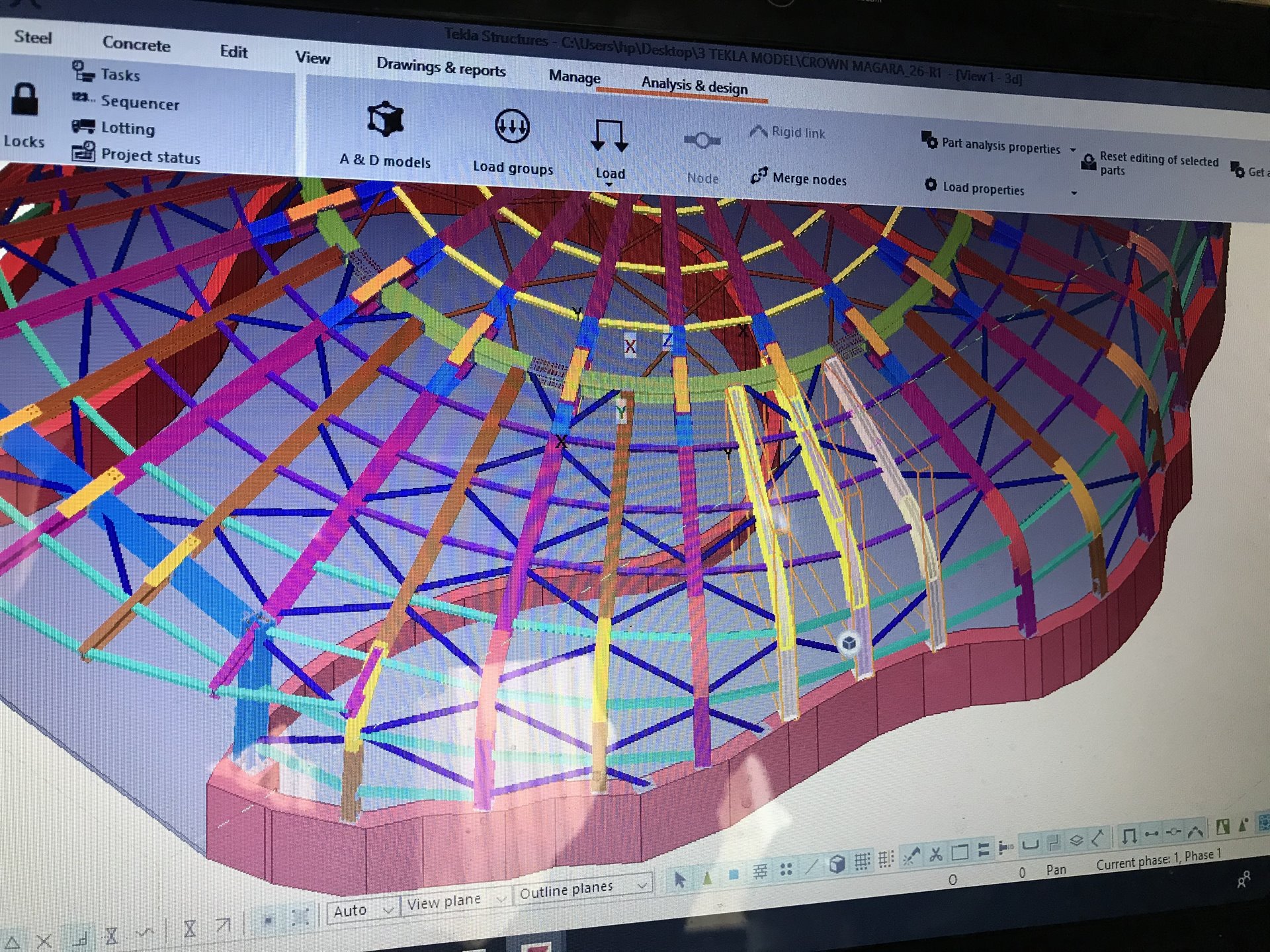Click the select welds icon

[911, 856]
